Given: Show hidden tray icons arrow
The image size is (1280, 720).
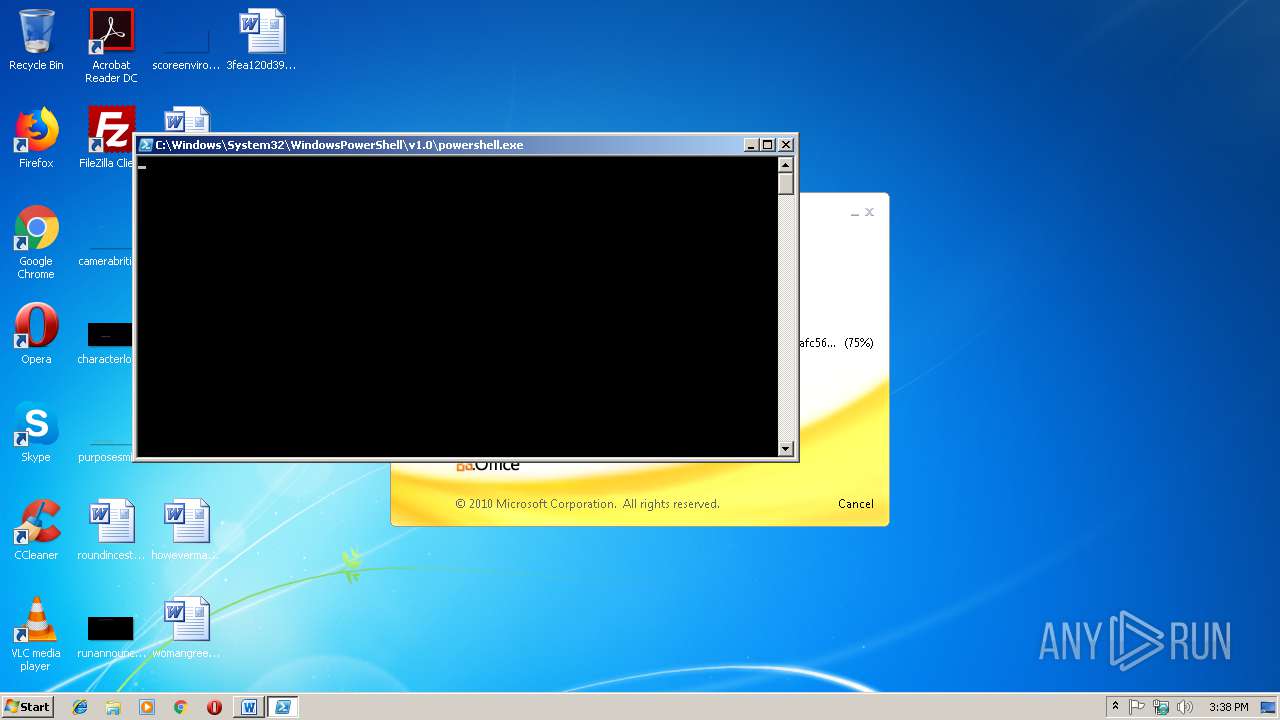Looking at the screenshot, I should click(1115, 707).
